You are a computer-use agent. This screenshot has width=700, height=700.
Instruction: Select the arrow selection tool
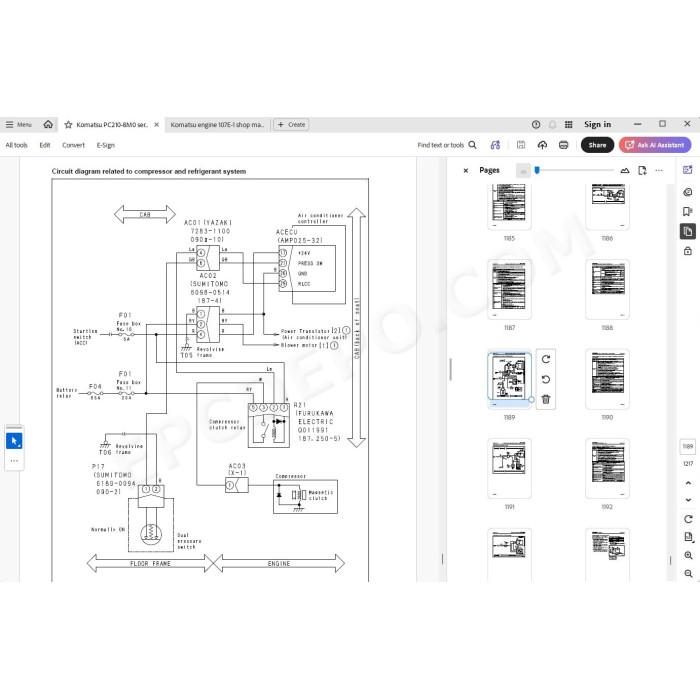tap(14, 441)
